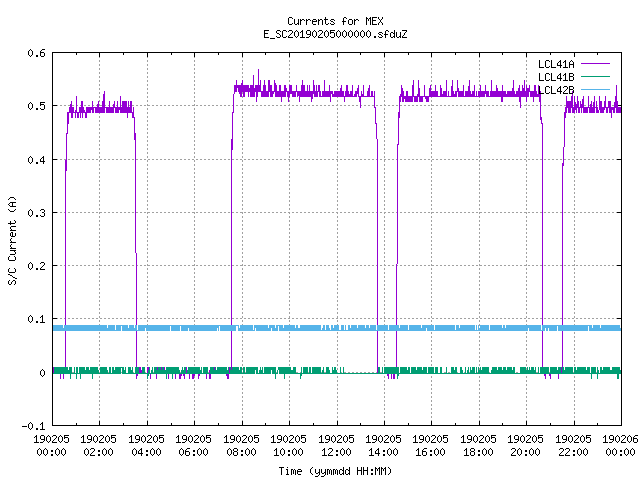Select the LCL41A legend label
Screen dimensions: 640x480
556,64
